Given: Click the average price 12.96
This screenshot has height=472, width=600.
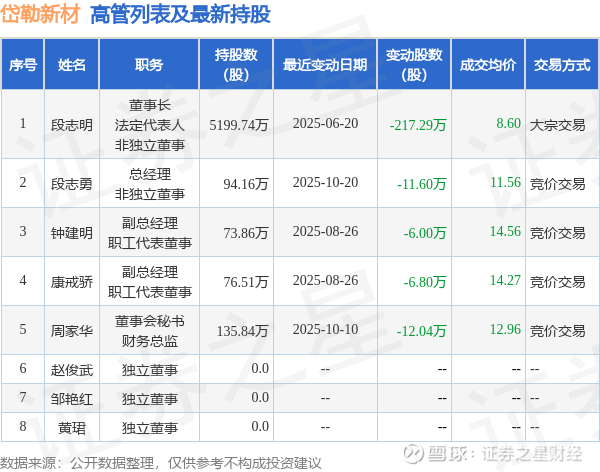Looking at the screenshot, I should (505, 329).
